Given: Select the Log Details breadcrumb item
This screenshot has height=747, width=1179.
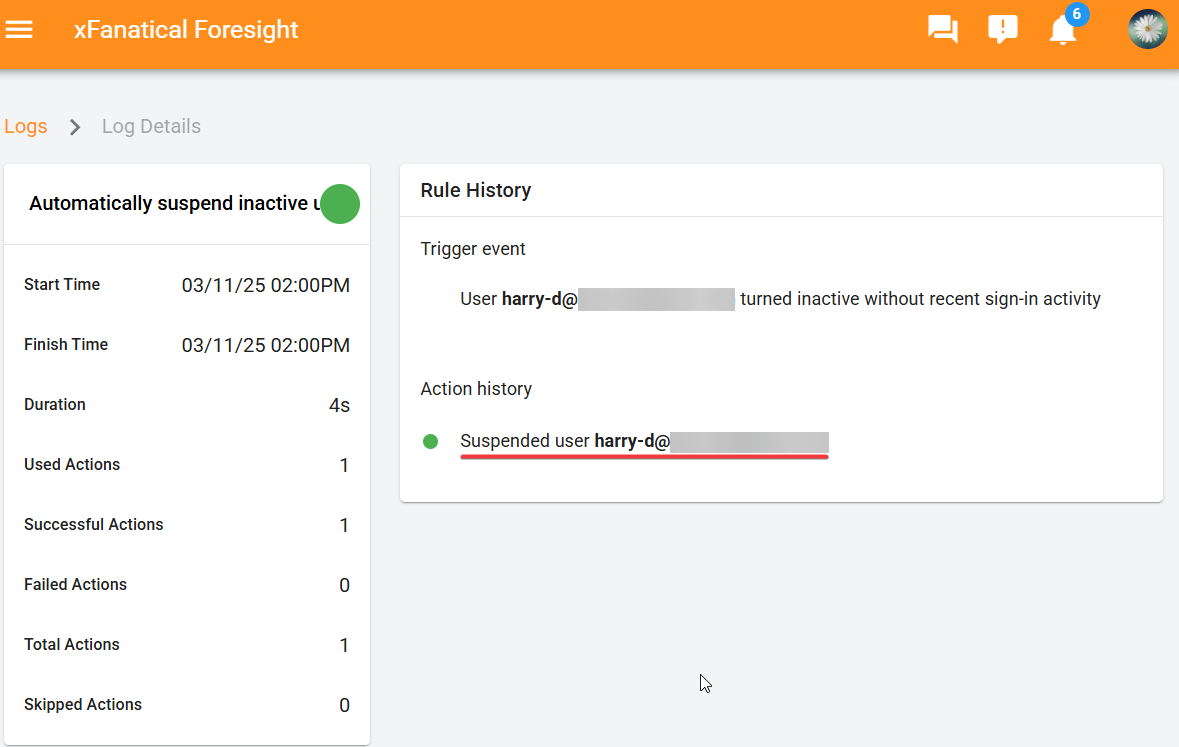Looking at the screenshot, I should pyautogui.click(x=150, y=126).
